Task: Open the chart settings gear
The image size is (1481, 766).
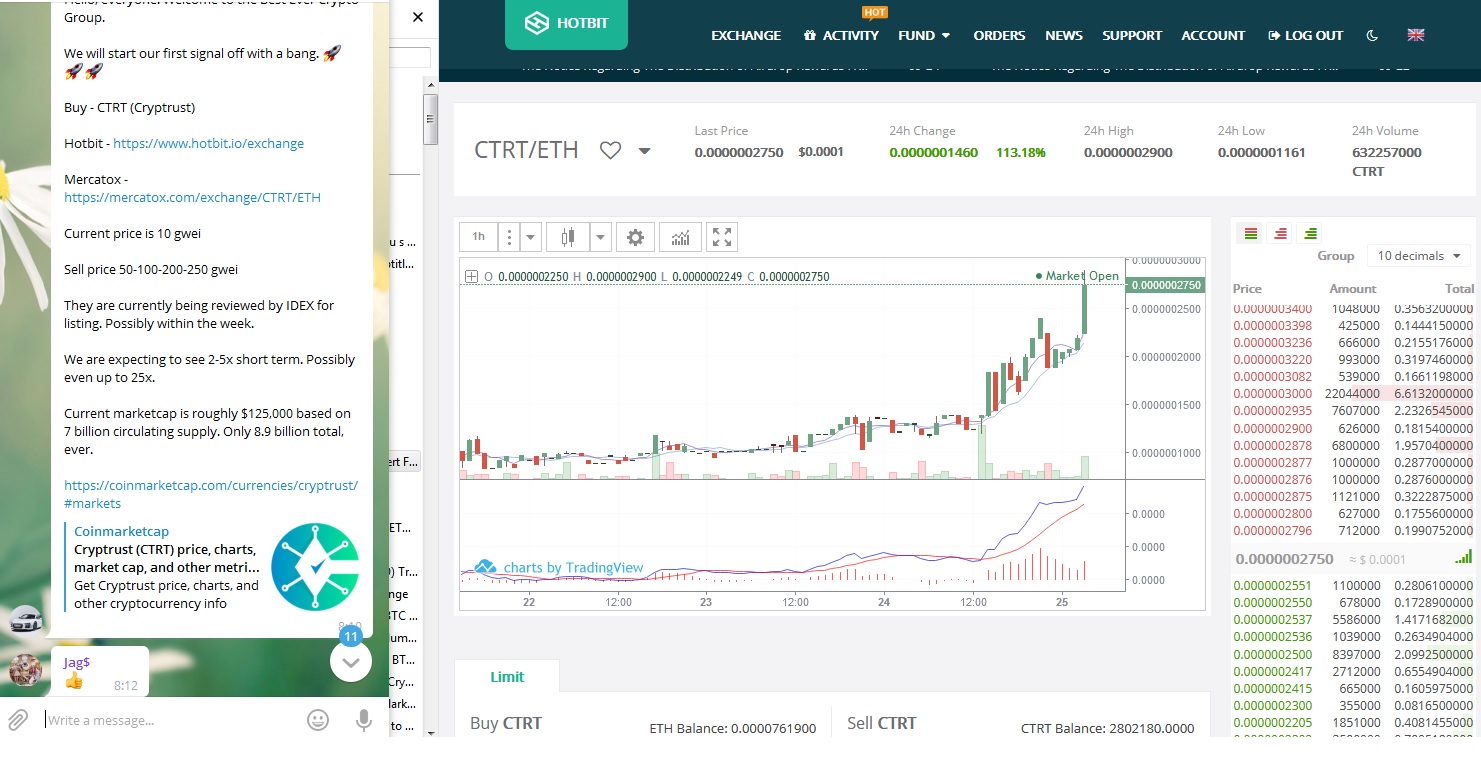Action: (635, 237)
